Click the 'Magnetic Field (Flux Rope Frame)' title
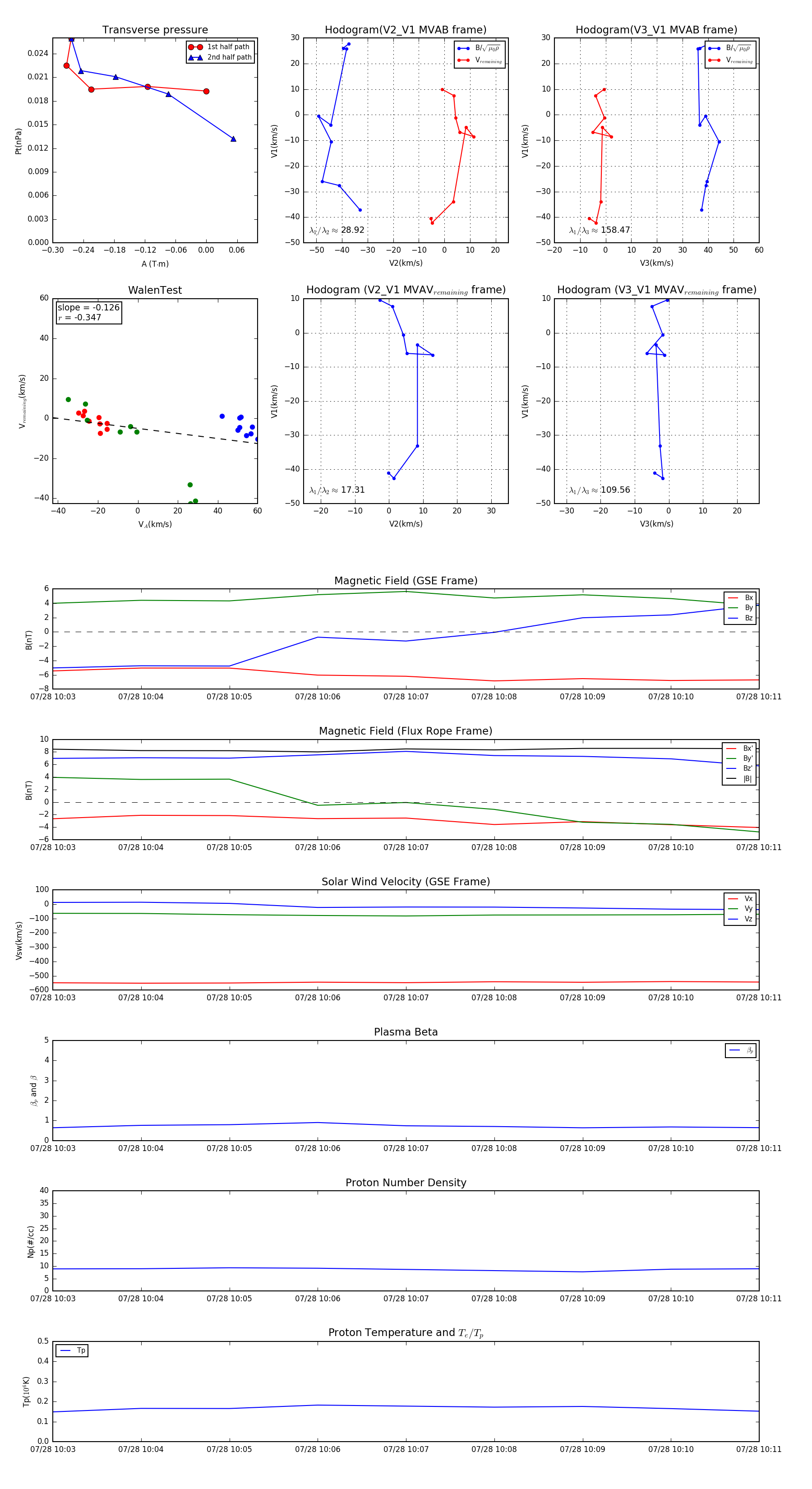This screenshot has height=1489, width=812. coord(406,731)
